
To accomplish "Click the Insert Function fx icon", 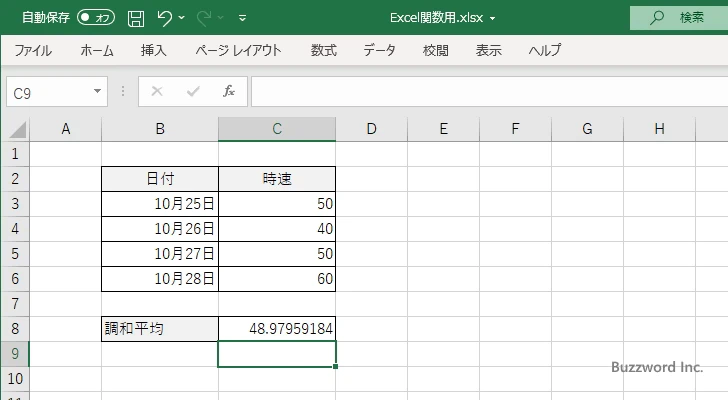I will (229, 91).
